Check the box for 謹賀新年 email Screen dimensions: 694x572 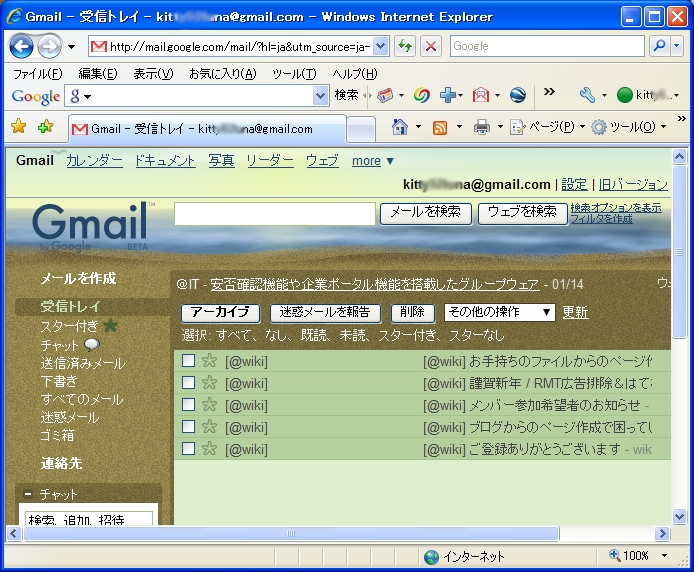189,382
